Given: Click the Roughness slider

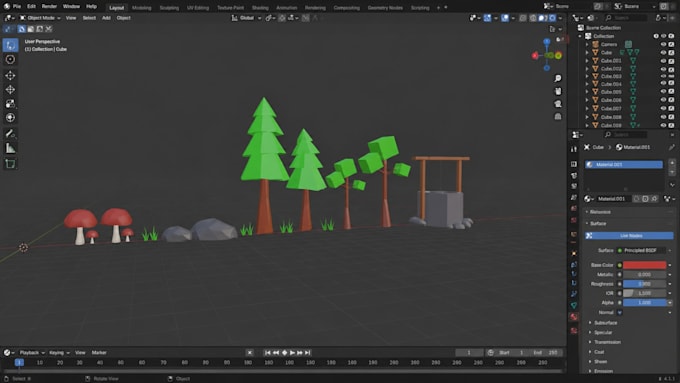Looking at the screenshot, I should [644, 284].
